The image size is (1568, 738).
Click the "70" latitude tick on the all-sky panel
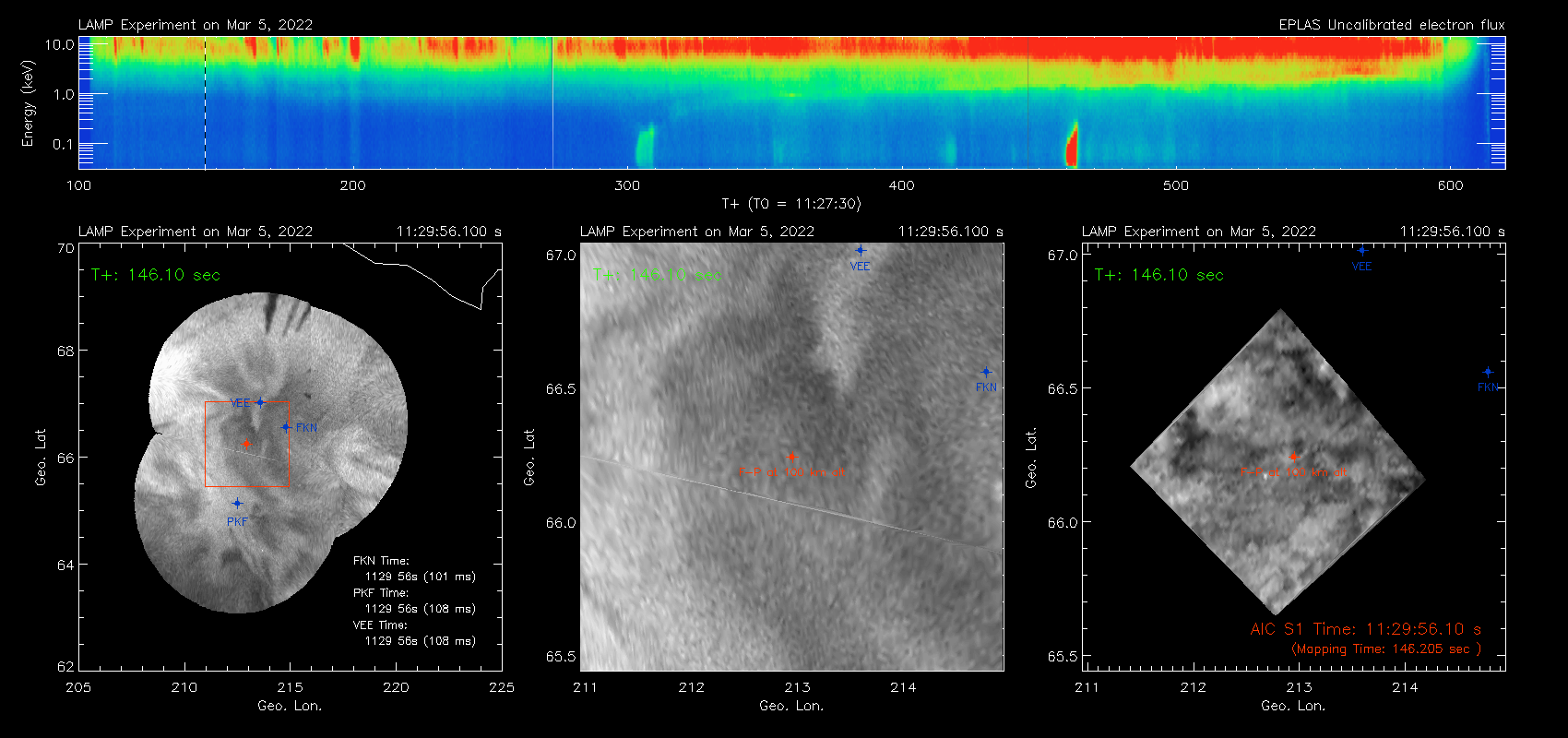click(65, 248)
